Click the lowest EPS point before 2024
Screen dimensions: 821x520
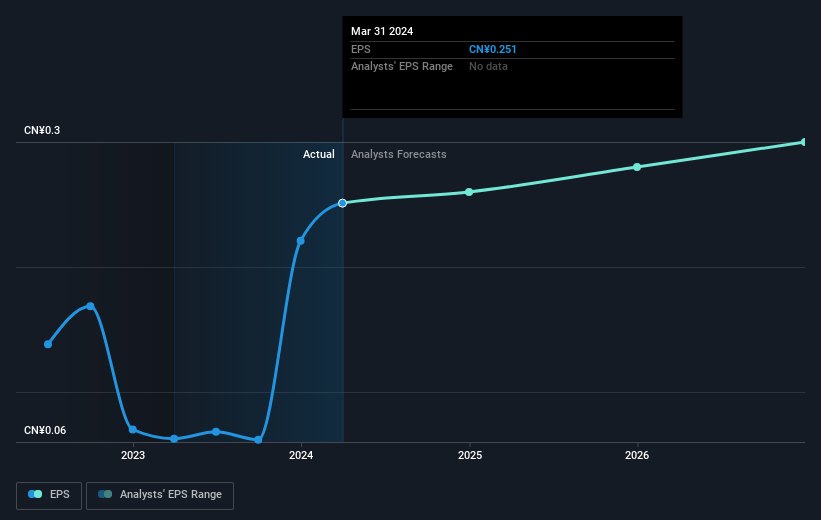258,440
